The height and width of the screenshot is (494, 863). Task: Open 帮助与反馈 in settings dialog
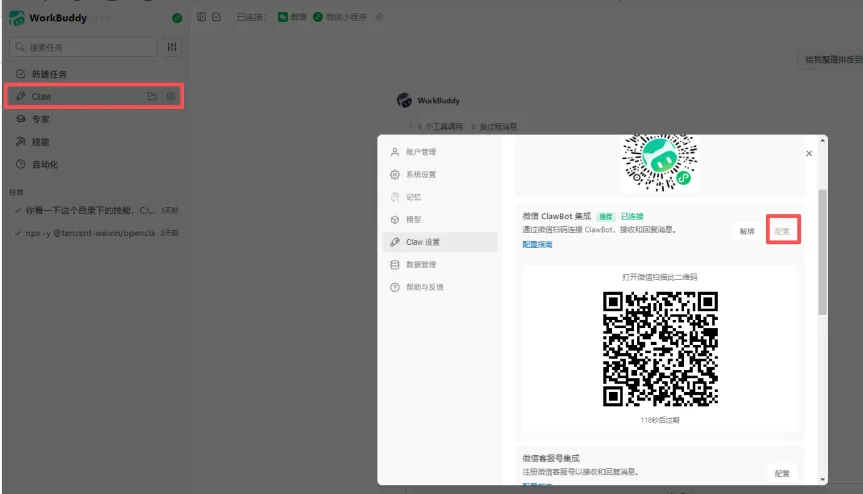440,287
